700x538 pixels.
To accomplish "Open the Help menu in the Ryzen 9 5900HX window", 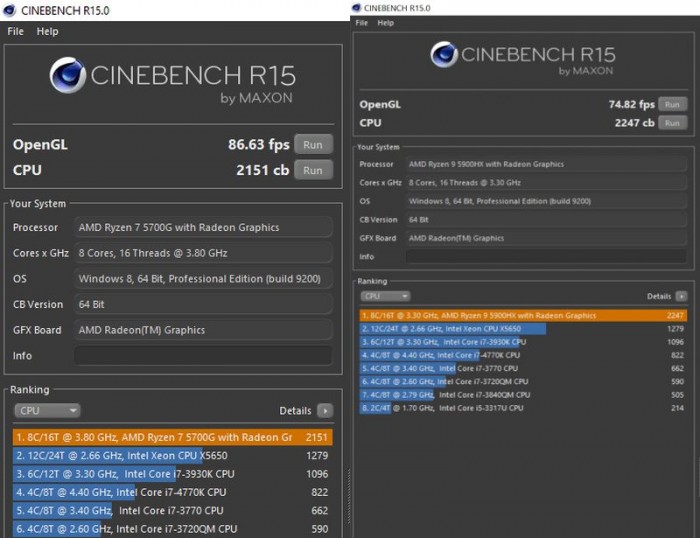I will pyautogui.click(x=385, y=22).
